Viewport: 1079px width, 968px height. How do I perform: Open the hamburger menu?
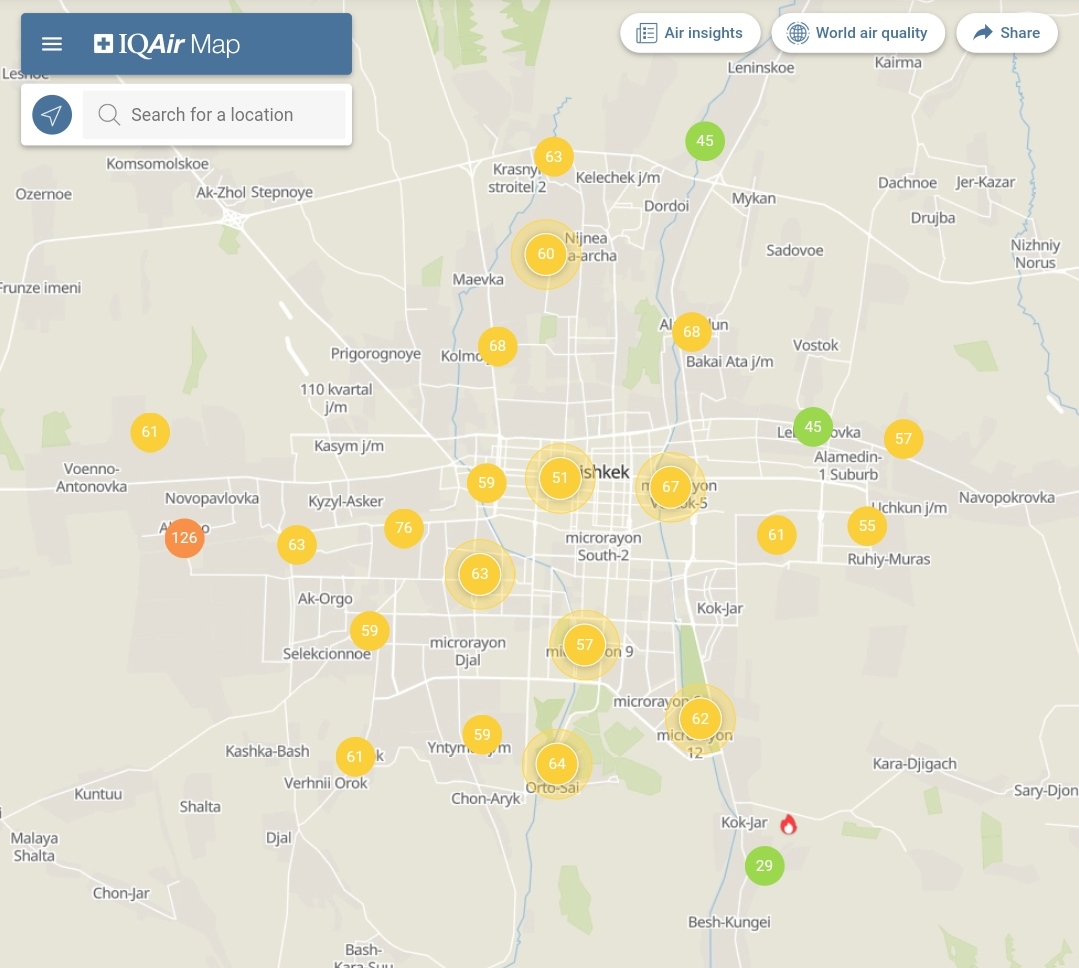click(x=52, y=44)
